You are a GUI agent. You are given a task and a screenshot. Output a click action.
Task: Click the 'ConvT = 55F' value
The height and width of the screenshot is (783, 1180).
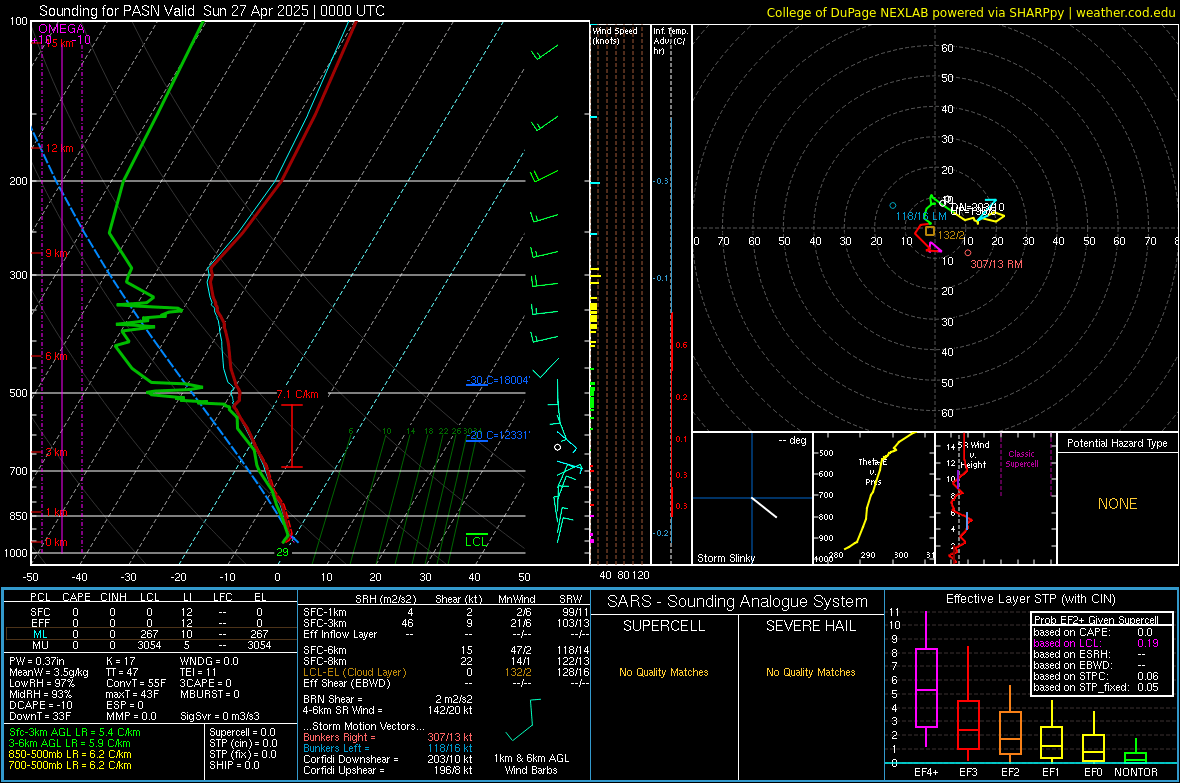[135, 683]
